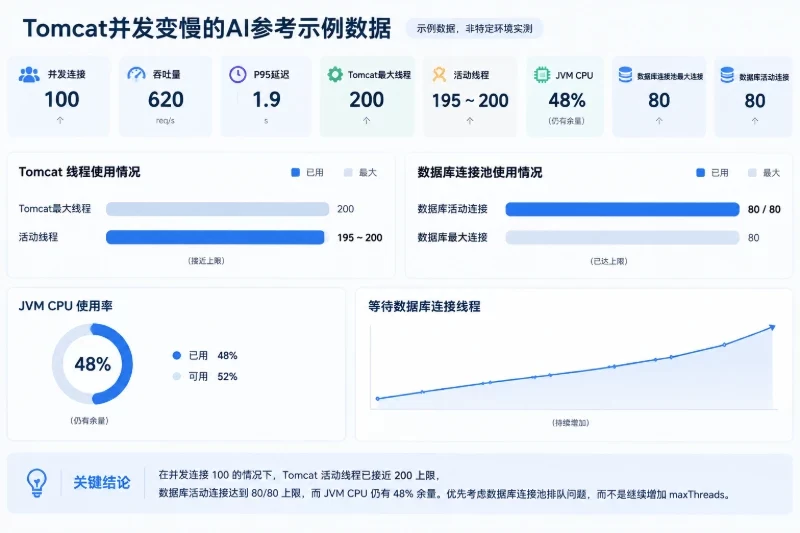800x533 pixels.
Task: Click the 并发连接 people icon
Action: point(29,74)
